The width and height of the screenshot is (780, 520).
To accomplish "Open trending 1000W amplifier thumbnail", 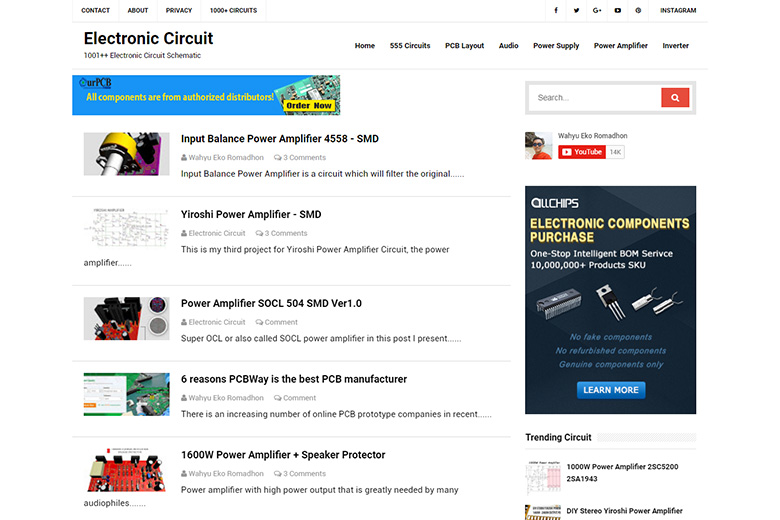I will pyautogui.click(x=543, y=477).
